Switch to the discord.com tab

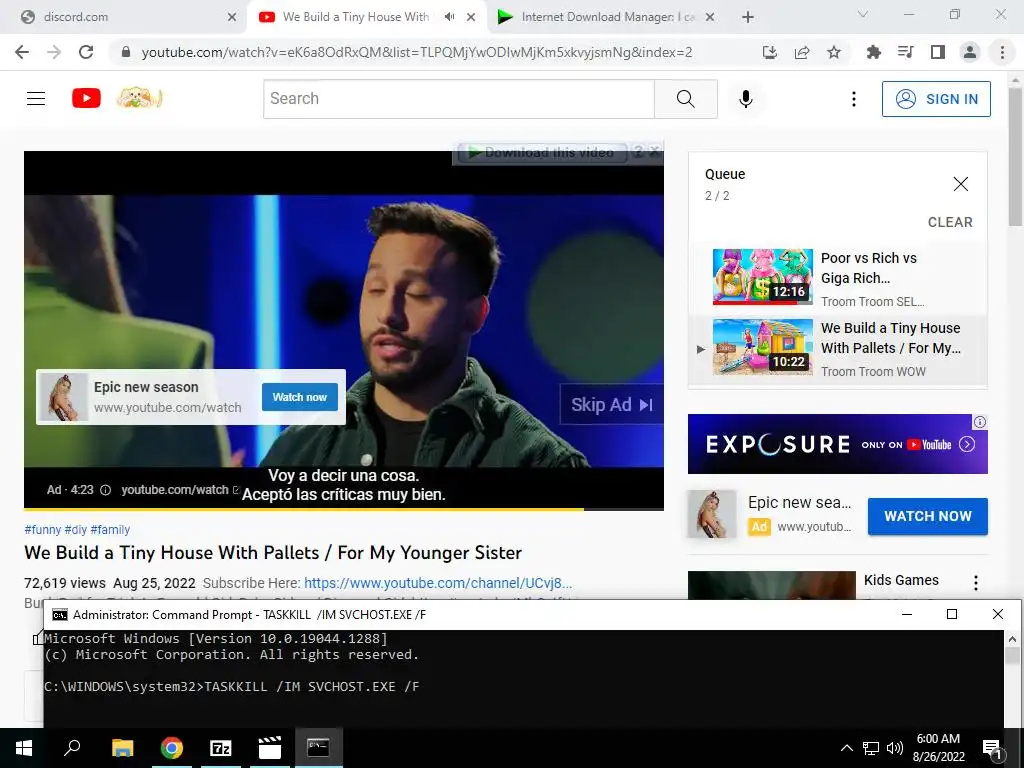tap(124, 17)
